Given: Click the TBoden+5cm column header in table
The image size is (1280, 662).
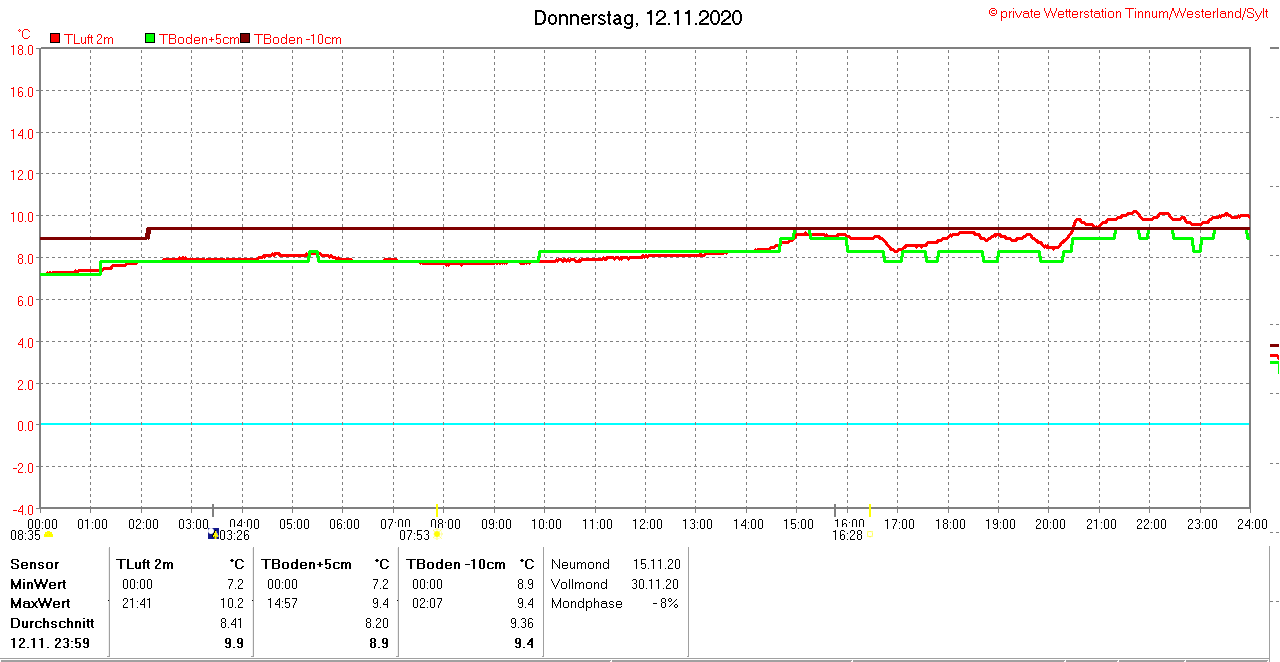Looking at the screenshot, I should (307, 564).
